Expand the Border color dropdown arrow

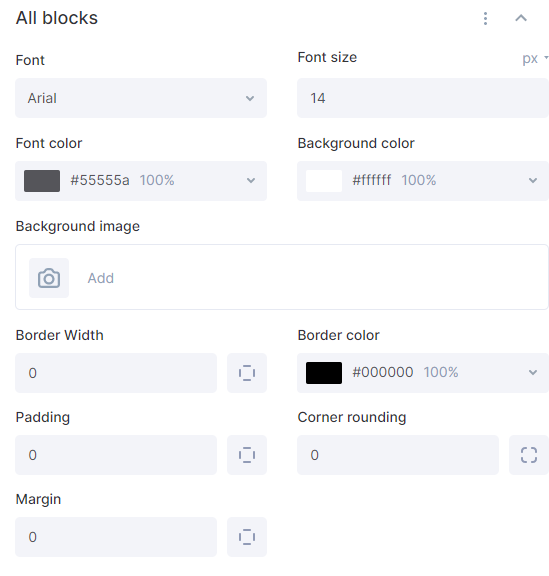pos(533,372)
